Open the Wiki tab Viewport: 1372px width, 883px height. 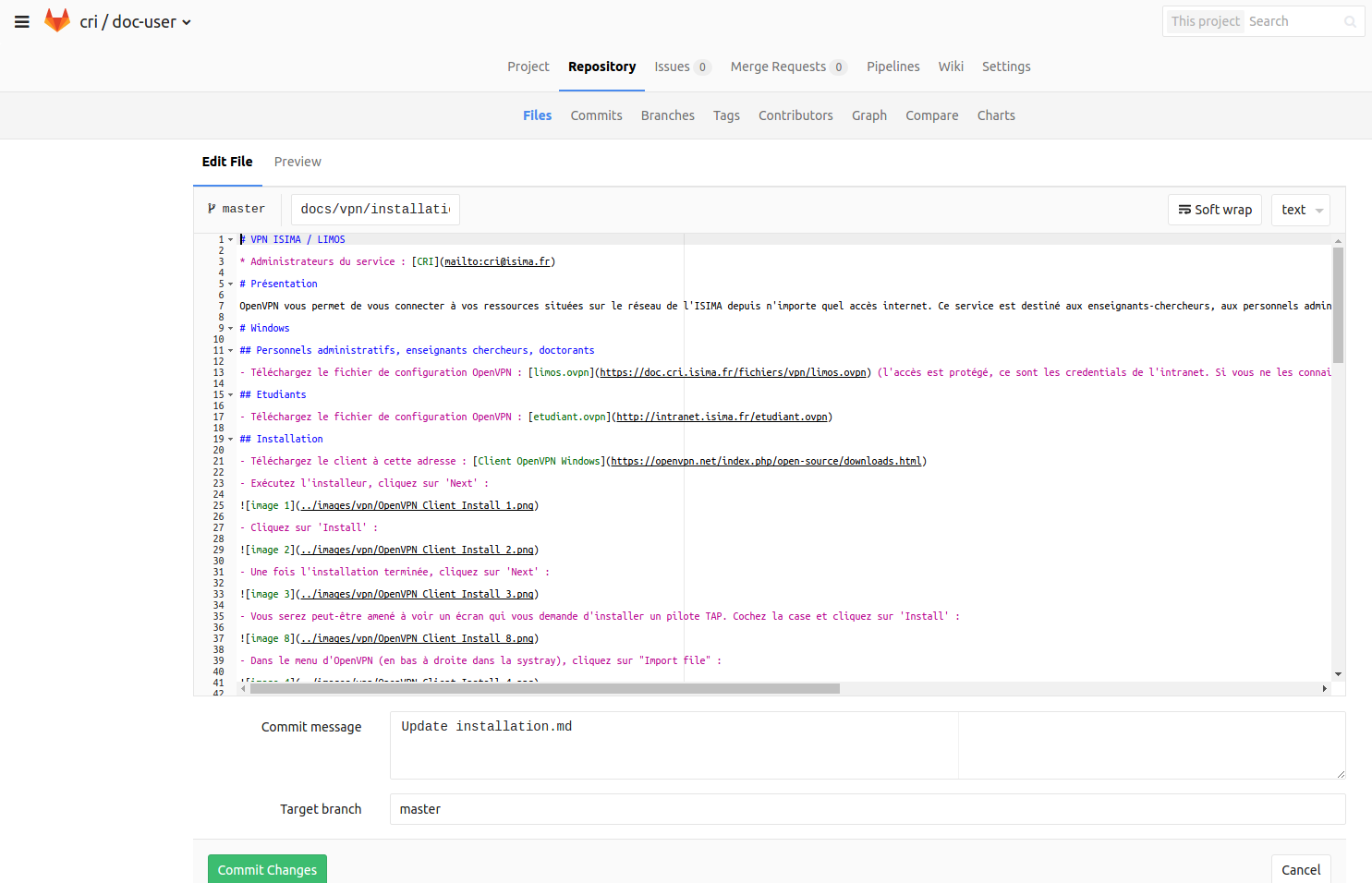coord(951,67)
